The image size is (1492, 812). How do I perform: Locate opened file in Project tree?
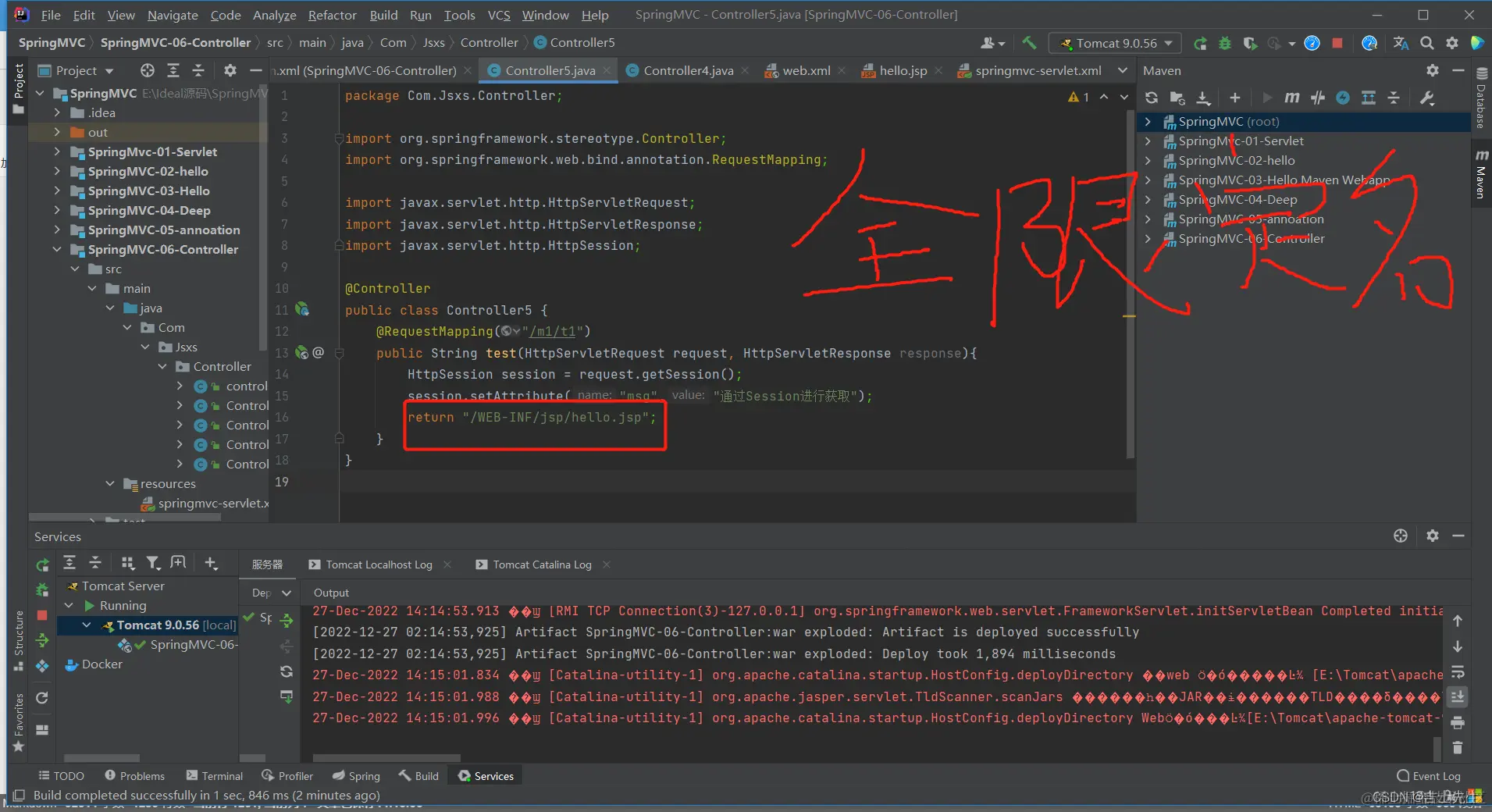point(148,70)
